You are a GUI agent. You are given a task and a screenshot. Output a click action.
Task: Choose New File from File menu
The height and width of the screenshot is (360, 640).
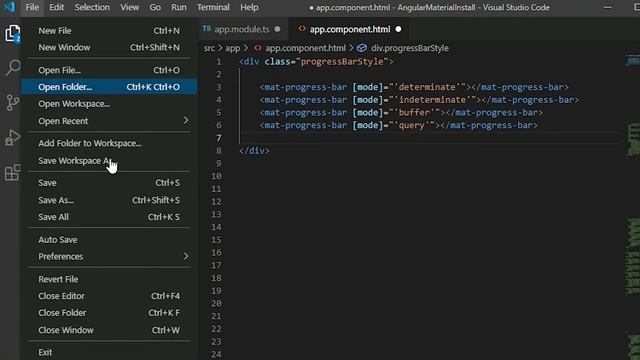109,31
